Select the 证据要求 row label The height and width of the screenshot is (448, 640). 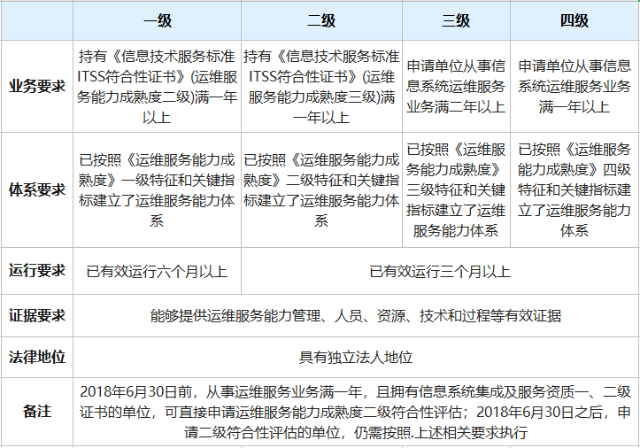(37, 315)
